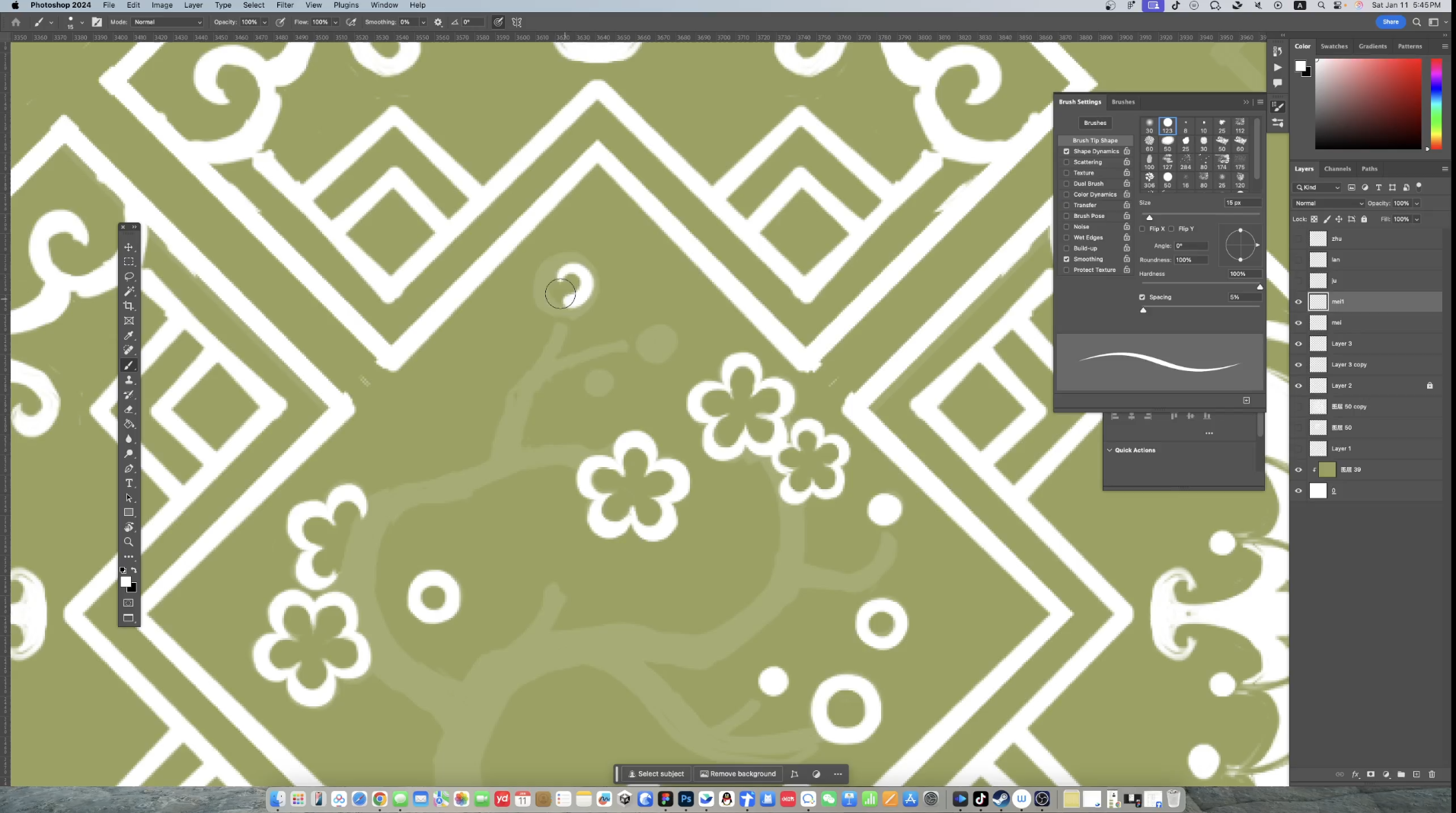Select the Horizontal Type tool
Screen dimensions: 1456x813
[129, 483]
